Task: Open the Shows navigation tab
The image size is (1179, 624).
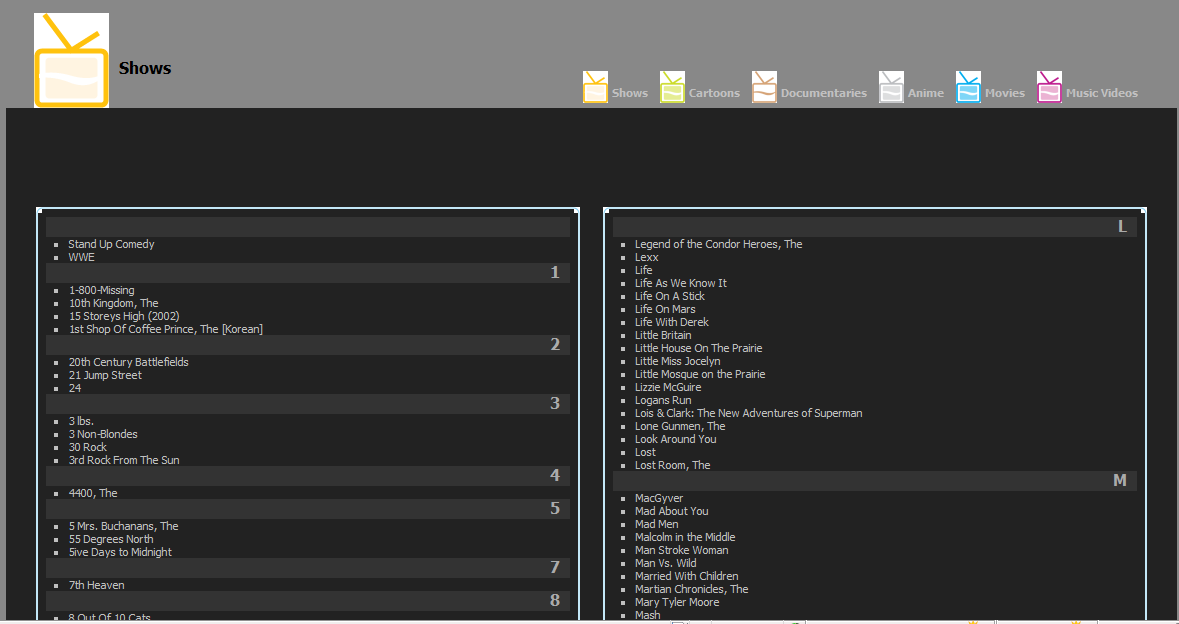Action: pyautogui.click(x=629, y=93)
